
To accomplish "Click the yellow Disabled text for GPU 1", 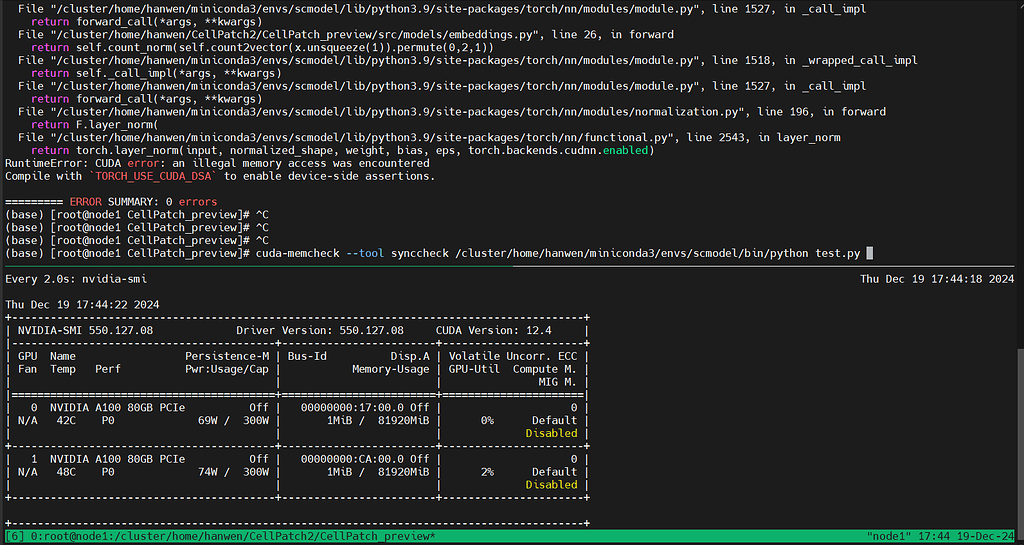I will coord(551,485).
